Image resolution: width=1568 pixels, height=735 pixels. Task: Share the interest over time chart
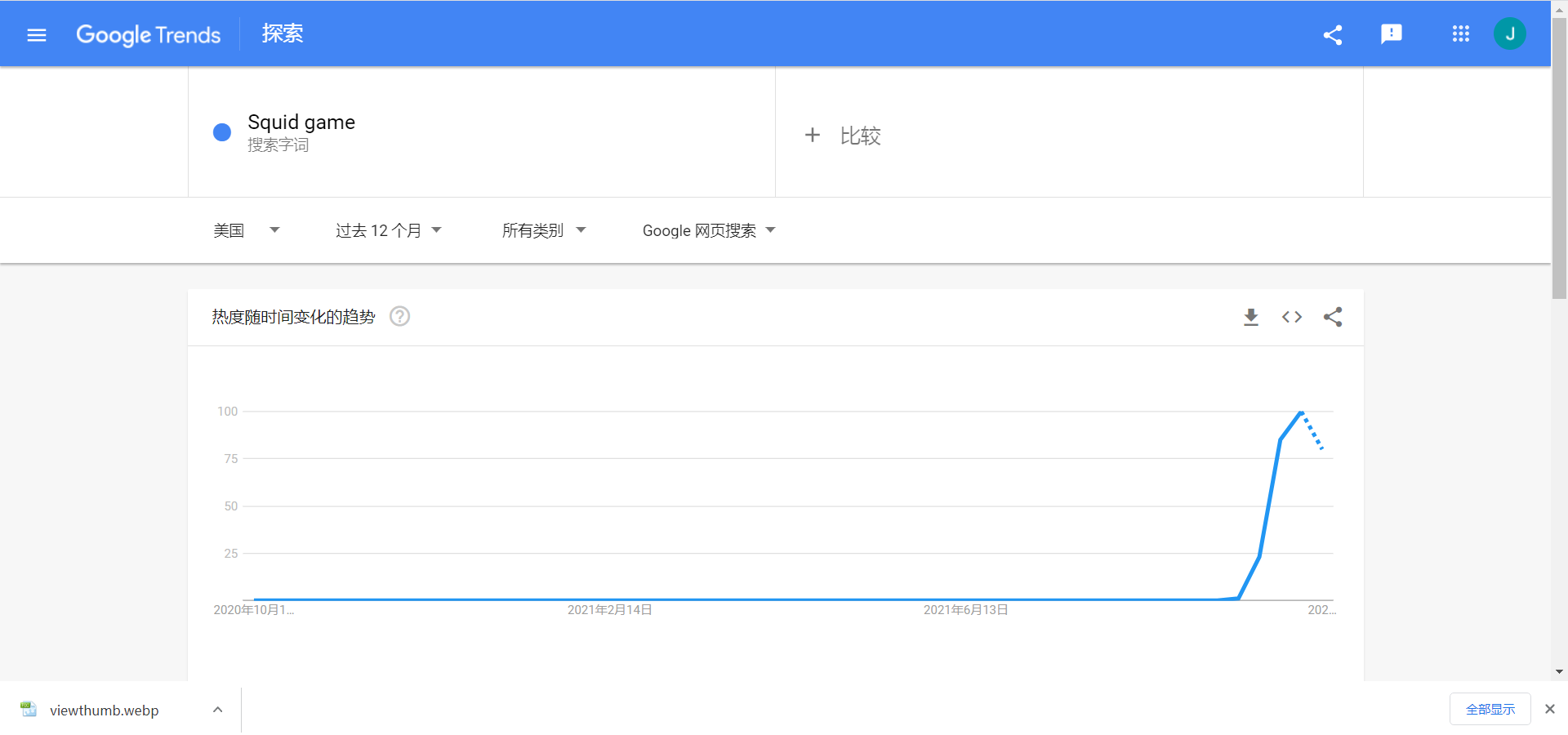pos(1333,317)
